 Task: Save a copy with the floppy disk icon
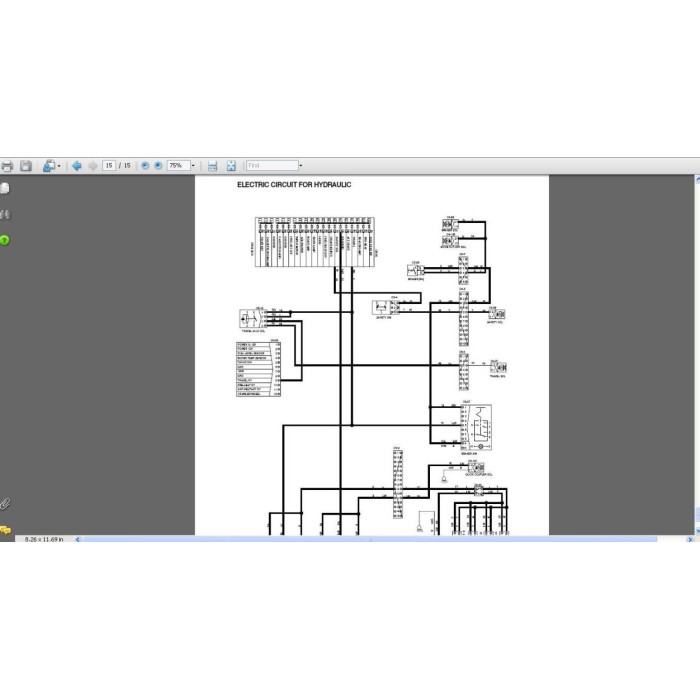25,166
